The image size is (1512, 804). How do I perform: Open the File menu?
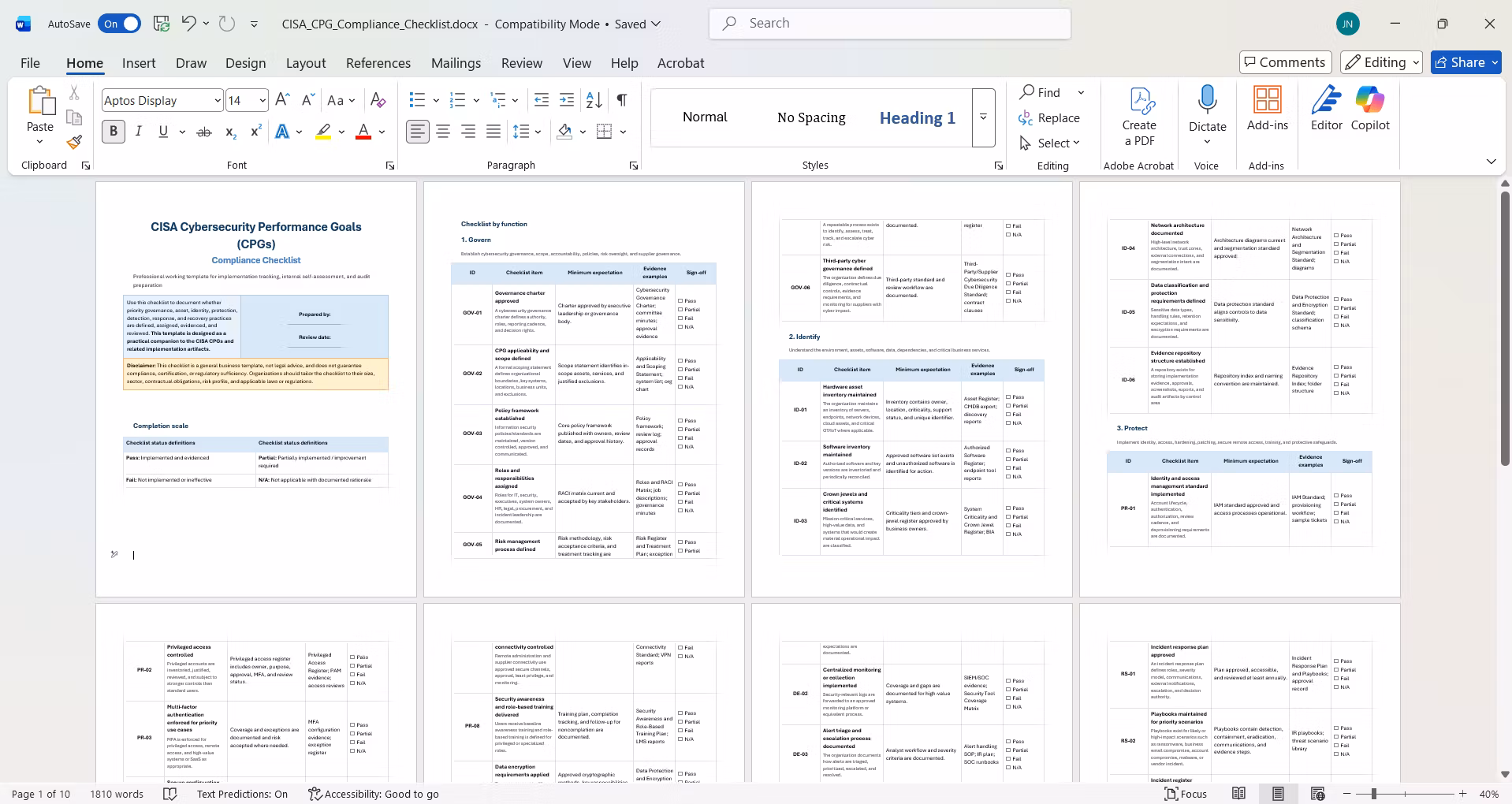(x=30, y=63)
